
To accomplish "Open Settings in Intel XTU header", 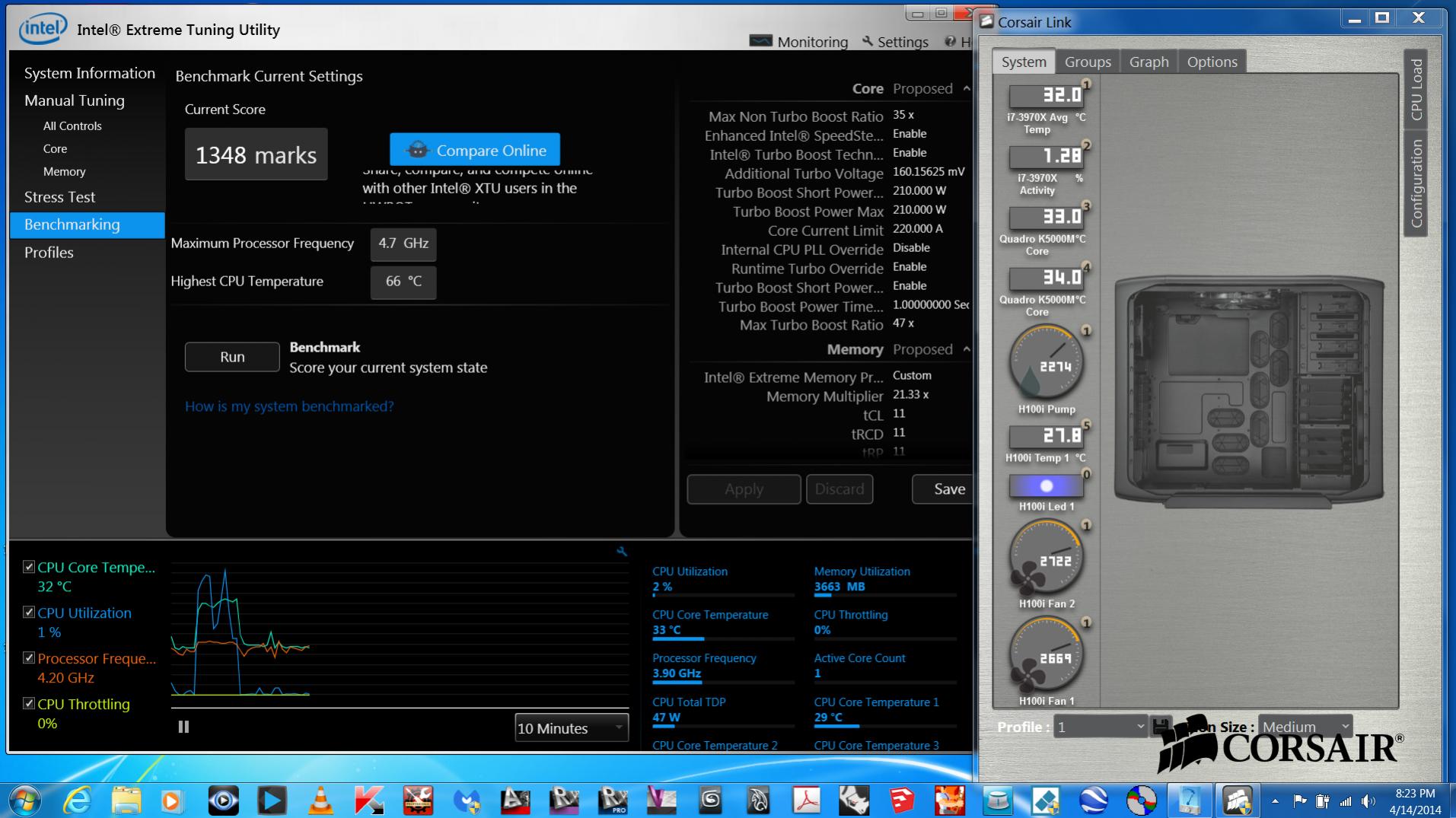I will pyautogui.click(x=895, y=42).
